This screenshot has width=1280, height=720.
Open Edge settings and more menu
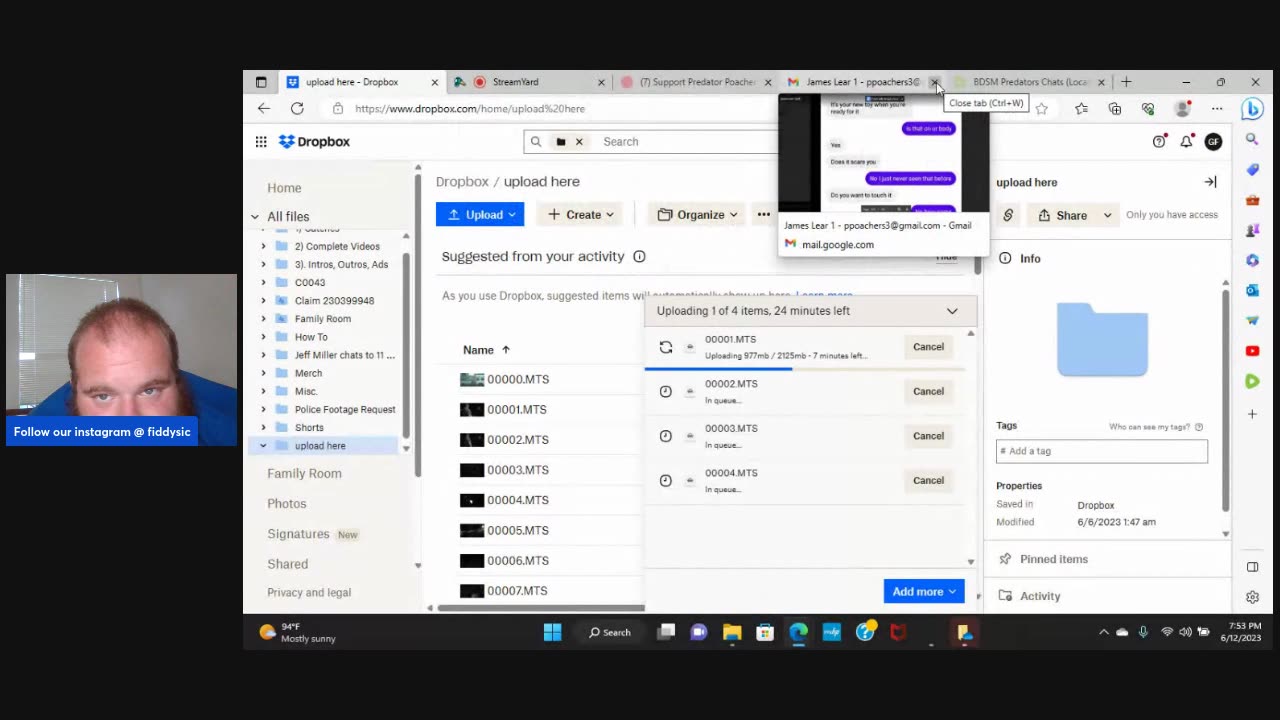click(x=1217, y=108)
